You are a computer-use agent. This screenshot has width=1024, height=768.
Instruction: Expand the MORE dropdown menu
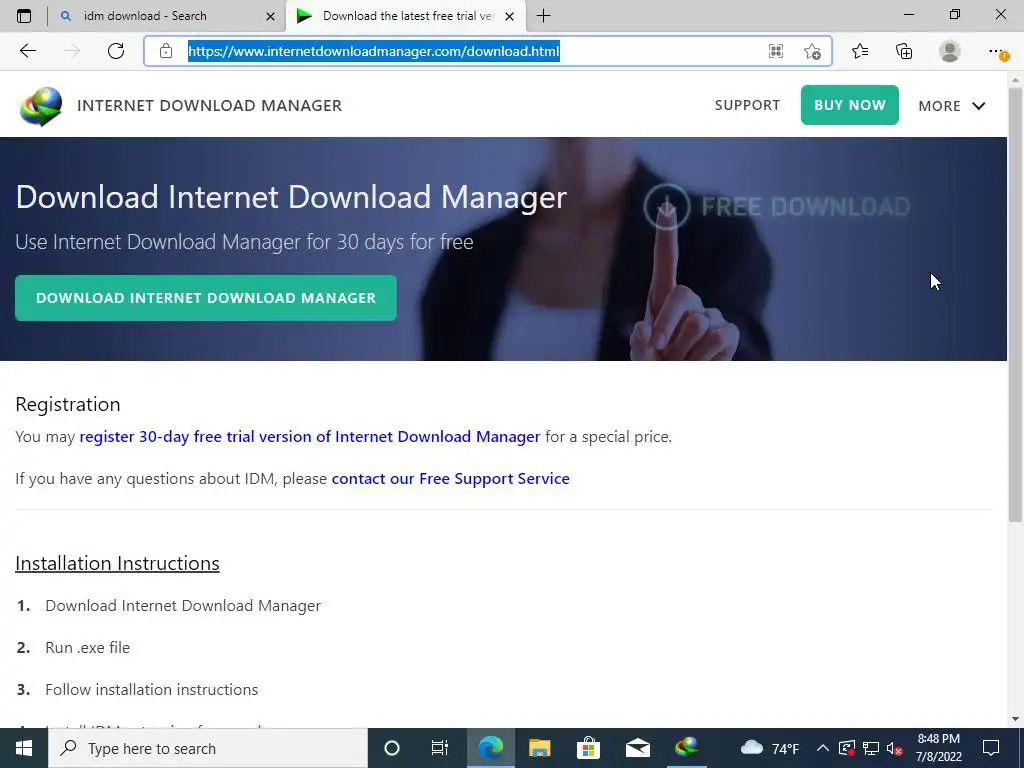[x=952, y=106]
